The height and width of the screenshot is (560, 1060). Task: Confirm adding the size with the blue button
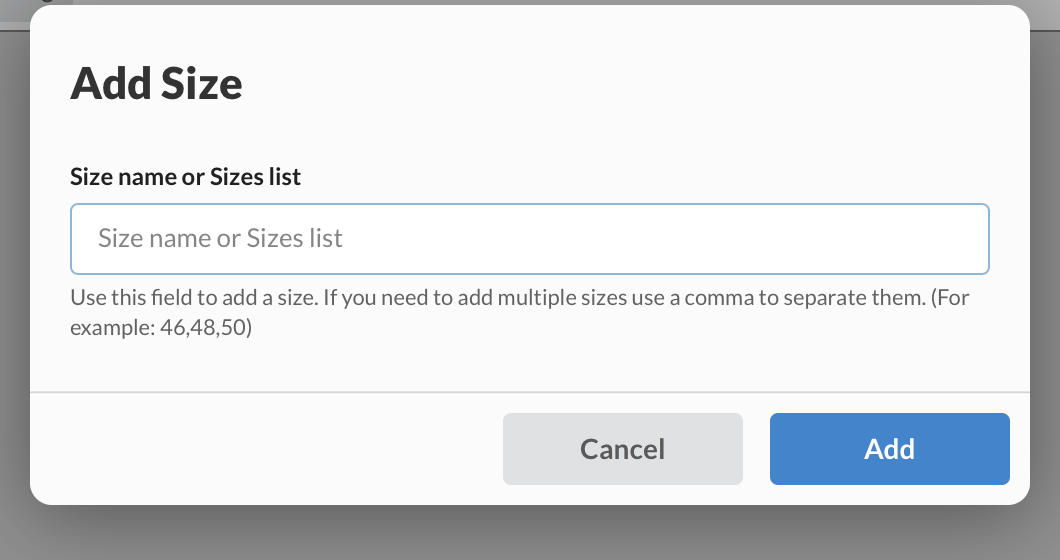pos(889,449)
